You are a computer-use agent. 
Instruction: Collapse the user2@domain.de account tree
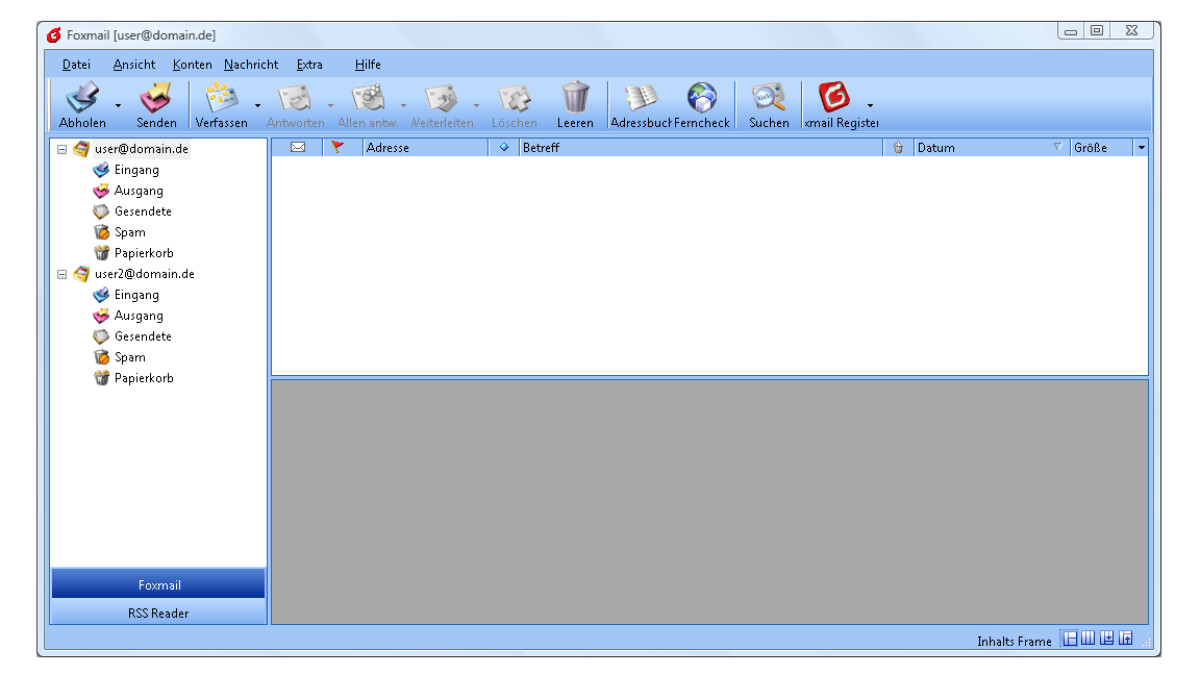(62, 274)
